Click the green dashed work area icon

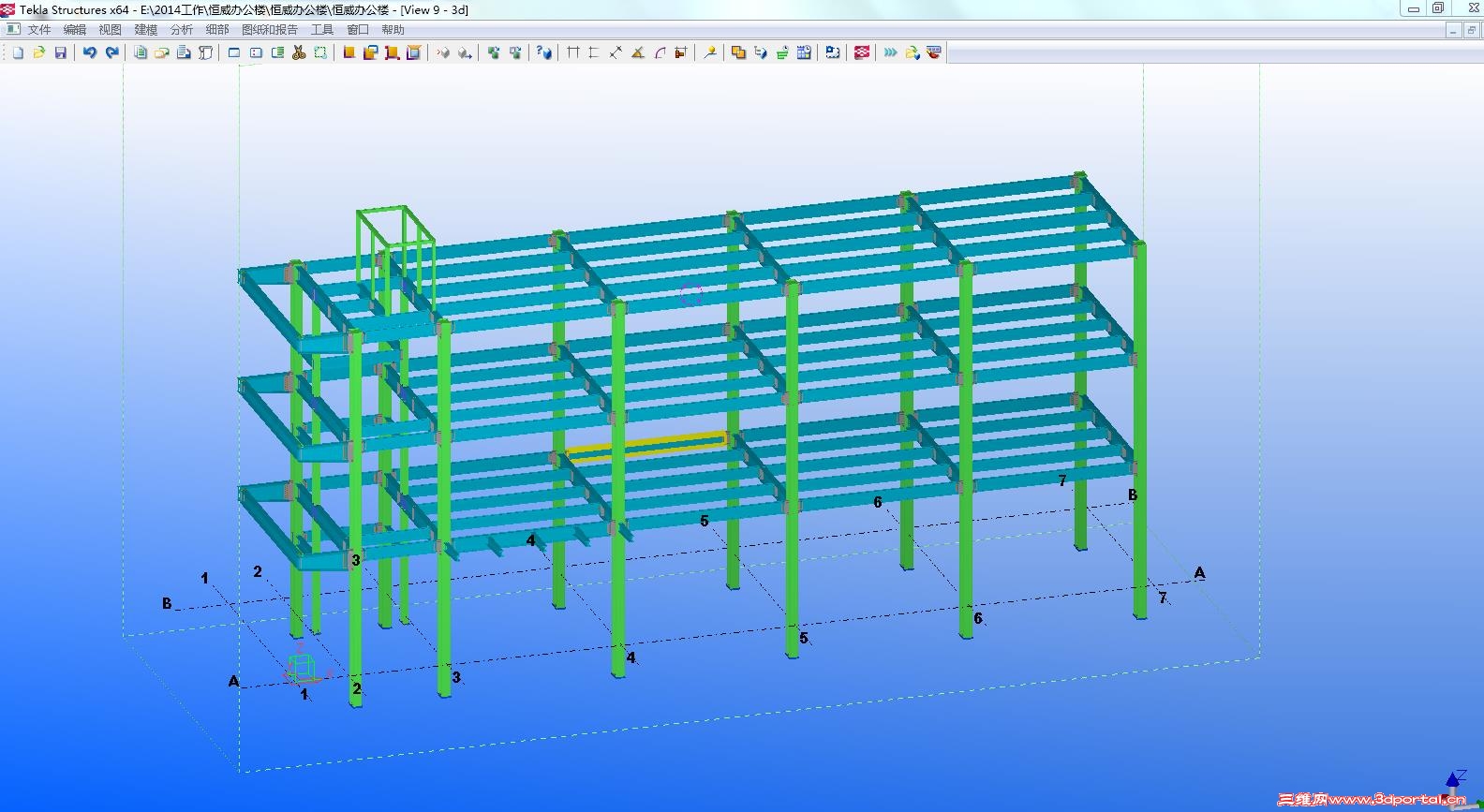320,52
